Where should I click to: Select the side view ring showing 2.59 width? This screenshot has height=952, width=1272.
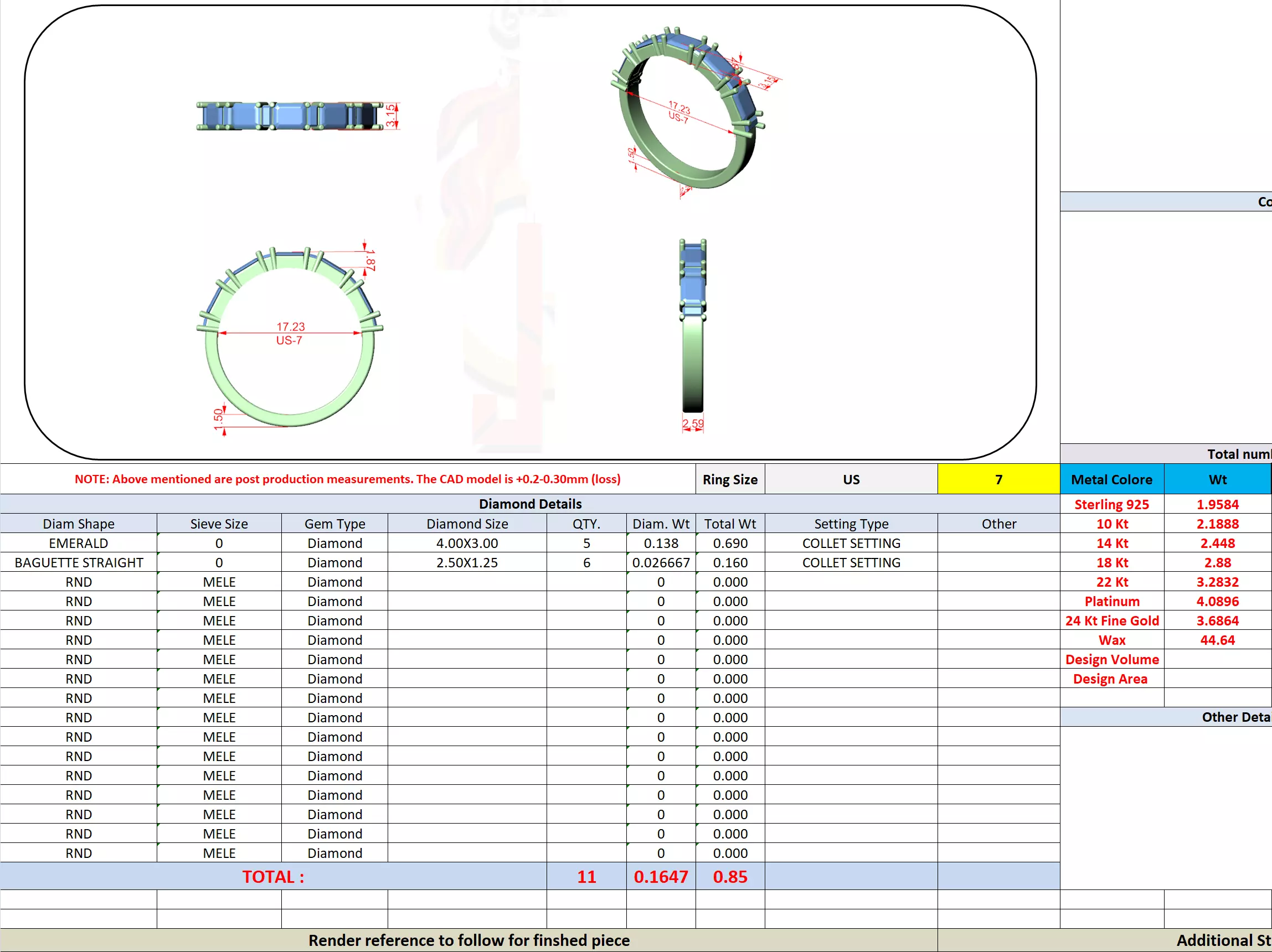pyautogui.click(x=692, y=328)
